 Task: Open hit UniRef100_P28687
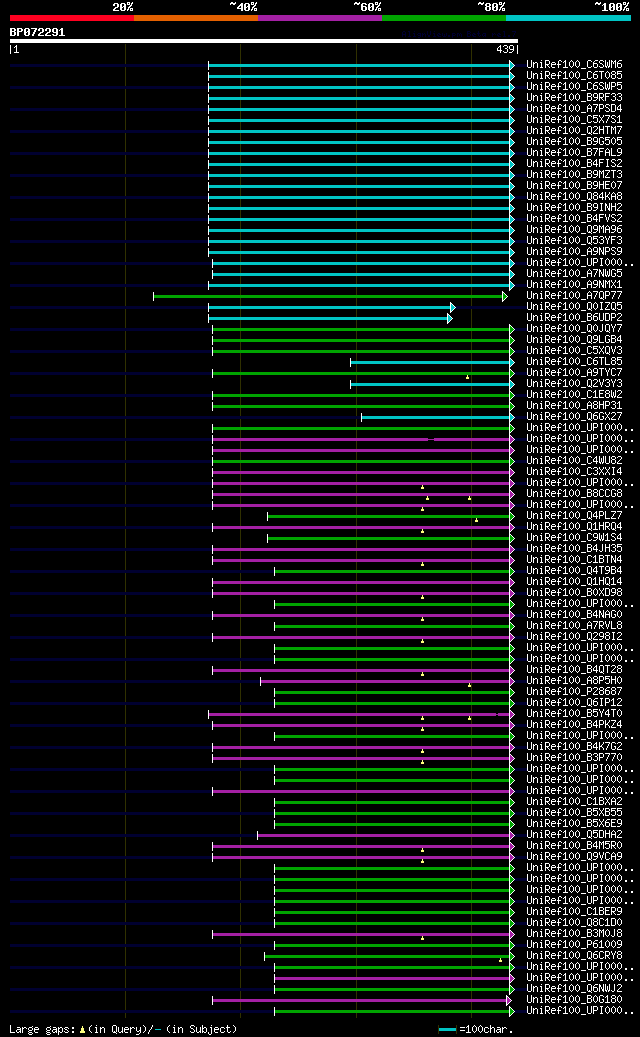575,691
